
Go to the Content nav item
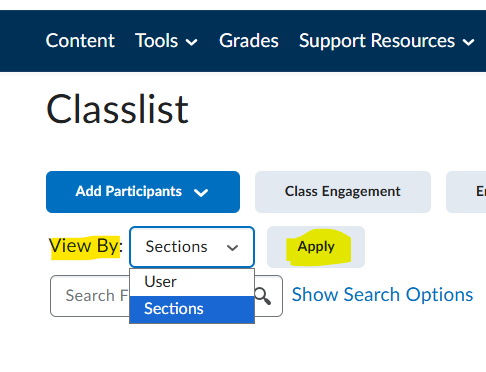coord(80,41)
